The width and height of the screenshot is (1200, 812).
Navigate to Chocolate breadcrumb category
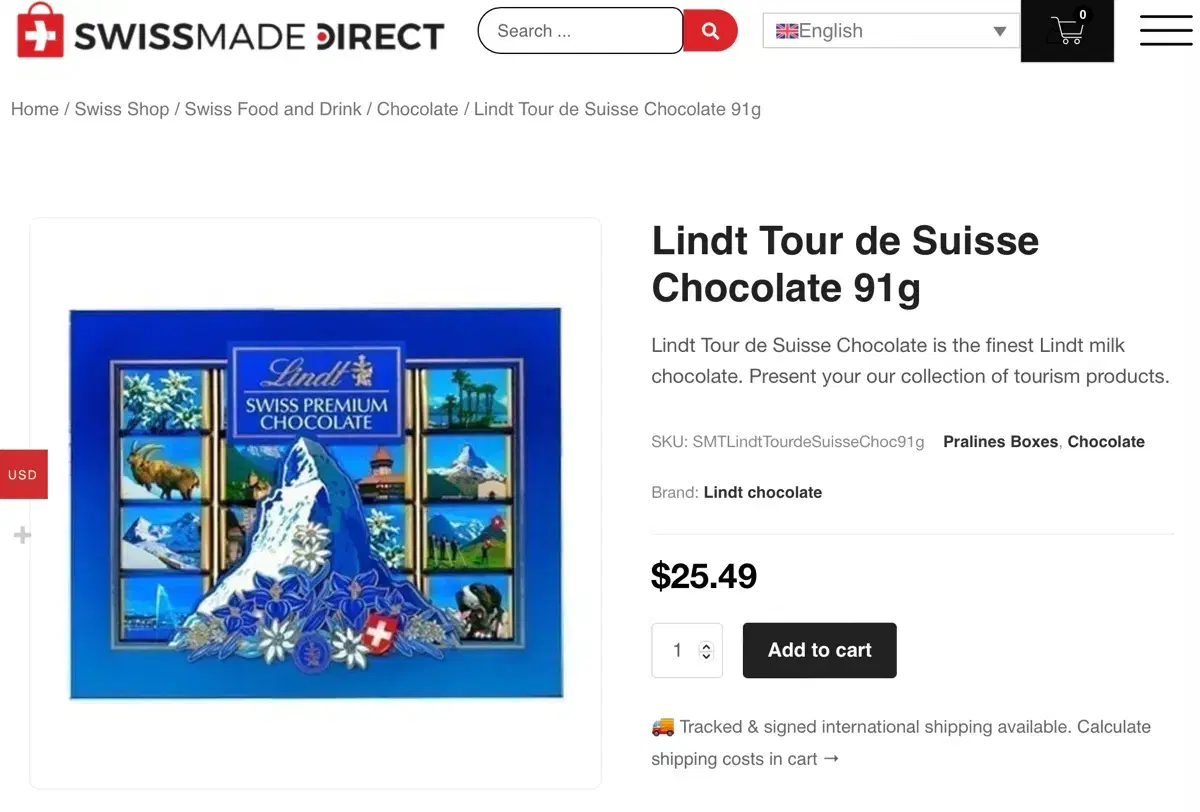coord(418,109)
